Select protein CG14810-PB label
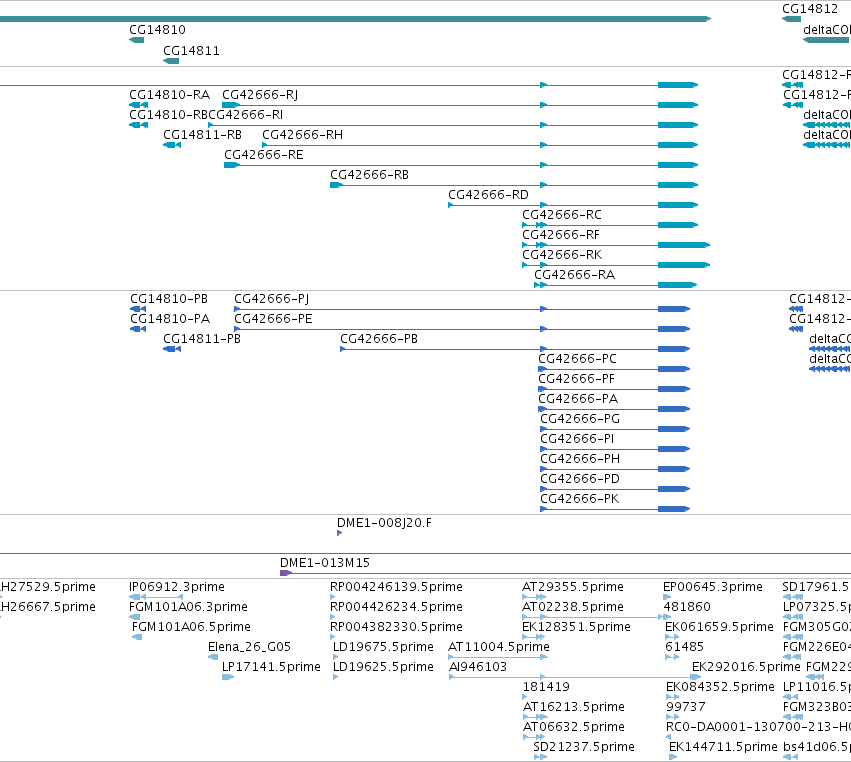Screen dimensions: 851x762 pos(169,299)
